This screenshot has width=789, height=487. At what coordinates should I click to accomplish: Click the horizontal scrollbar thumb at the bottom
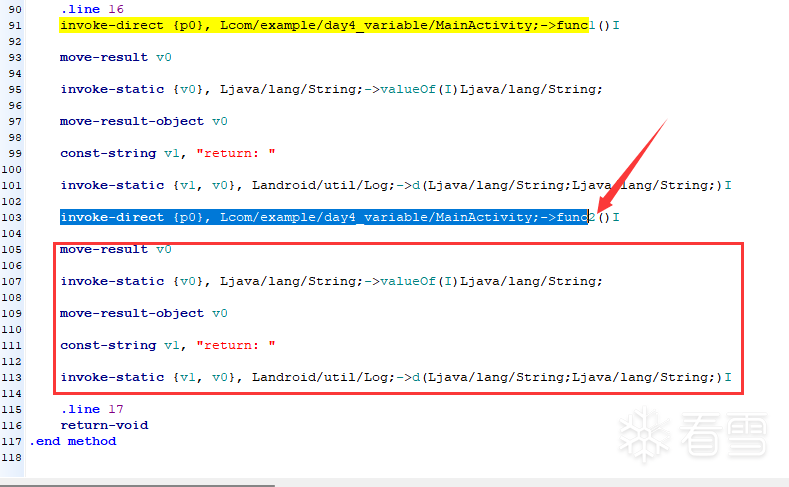tap(137, 485)
